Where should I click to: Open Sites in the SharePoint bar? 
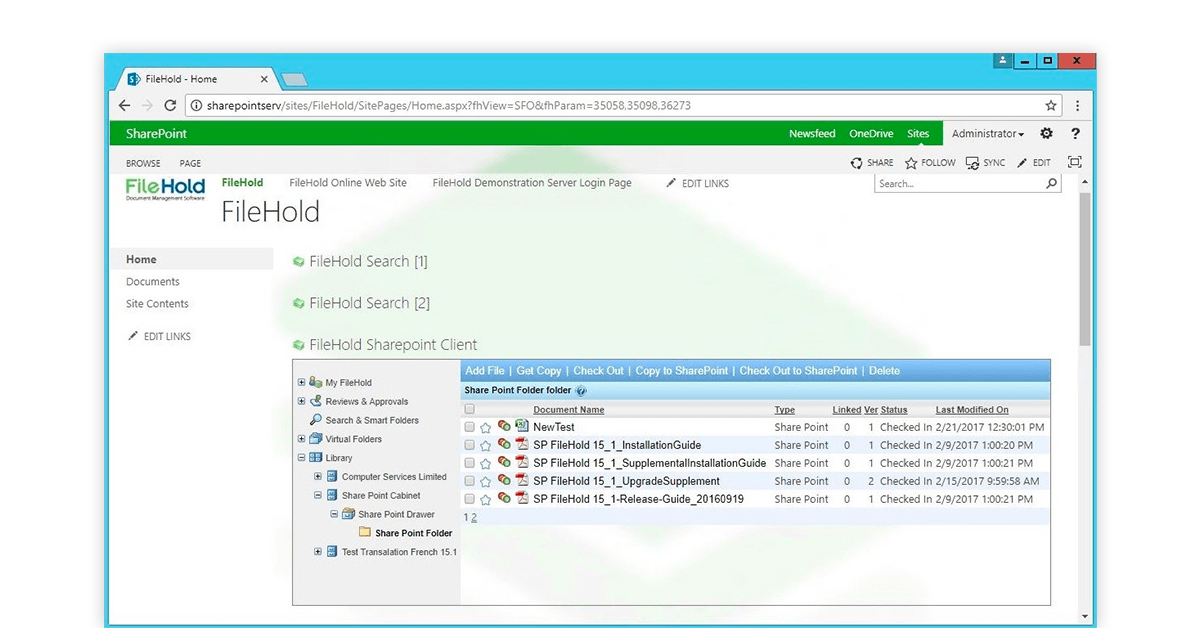click(x=918, y=134)
